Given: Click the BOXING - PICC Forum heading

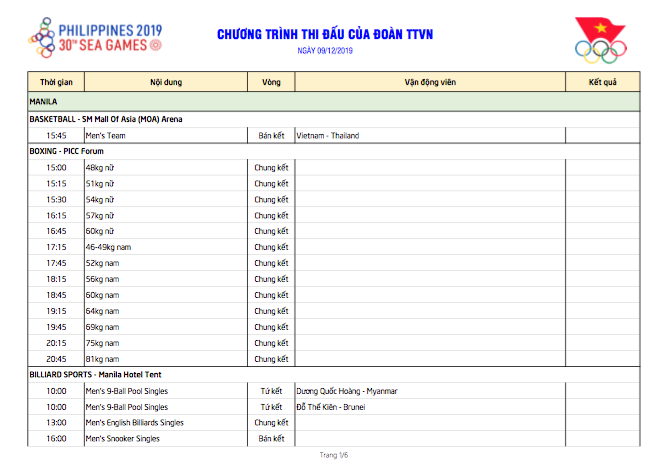Looking at the screenshot, I should click(67, 151).
